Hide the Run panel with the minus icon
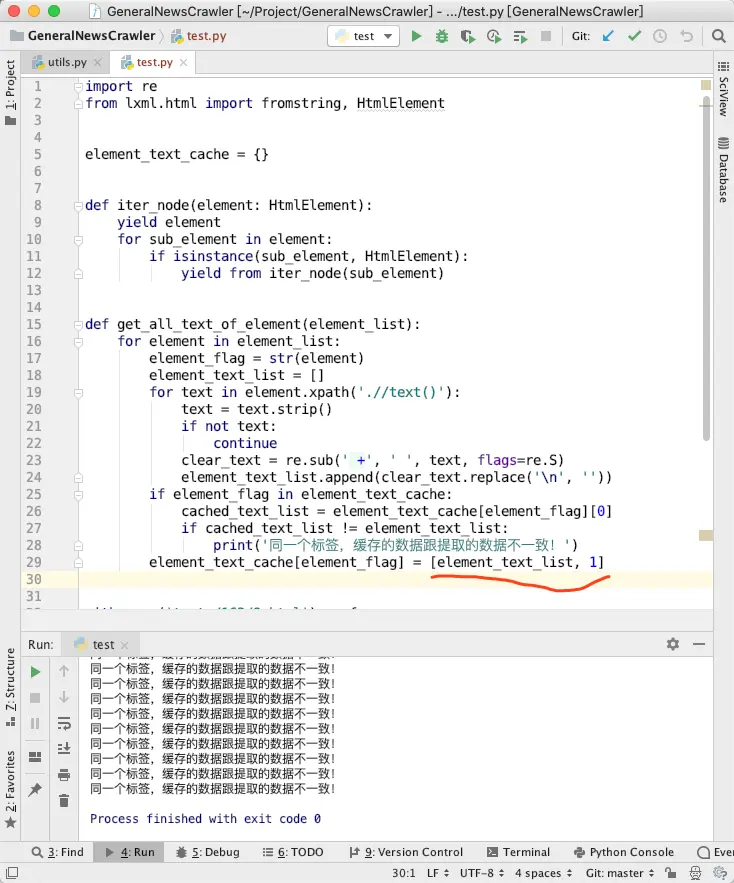The width and height of the screenshot is (734, 883). [x=699, y=644]
